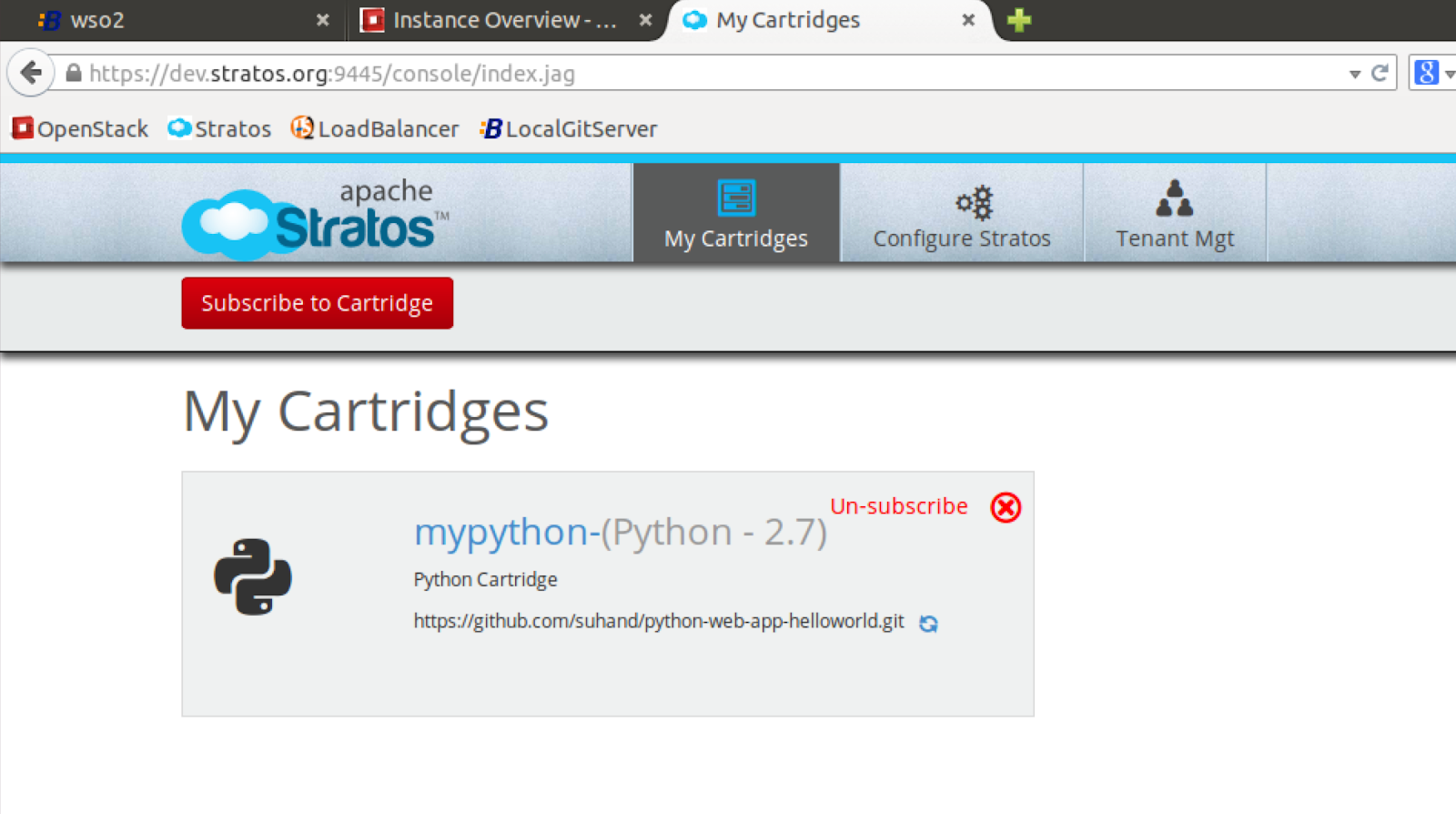Switch to the wso2 tab
The height and width of the screenshot is (814, 1456).
click(173, 20)
